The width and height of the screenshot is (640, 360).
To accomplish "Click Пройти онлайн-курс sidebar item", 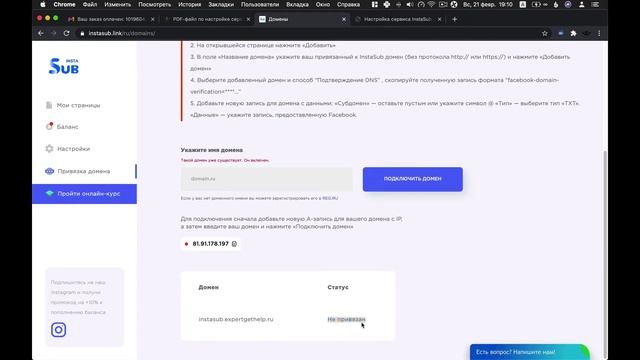I will click(x=84, y=194).
